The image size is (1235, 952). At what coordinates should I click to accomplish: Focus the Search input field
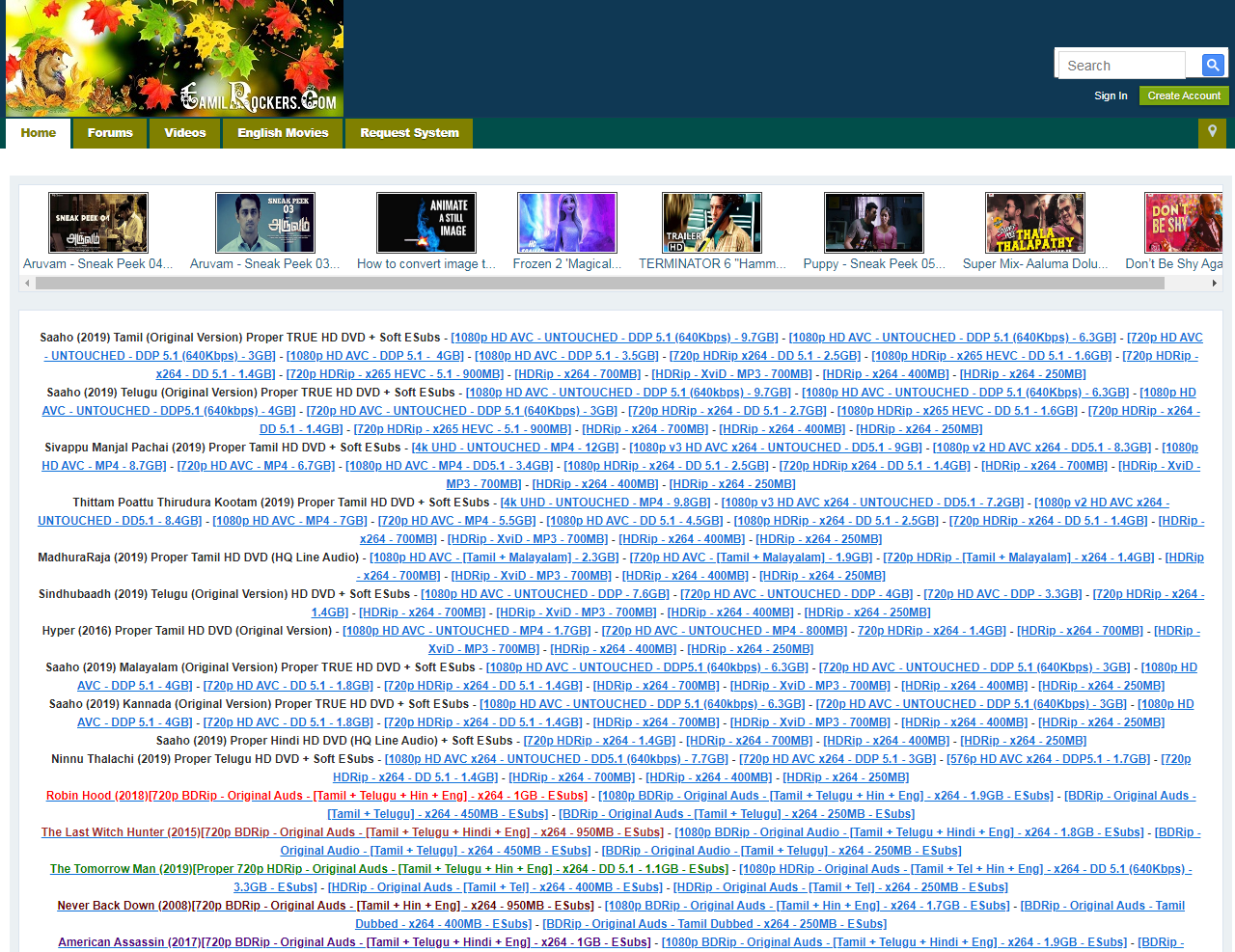[1120, 65]
